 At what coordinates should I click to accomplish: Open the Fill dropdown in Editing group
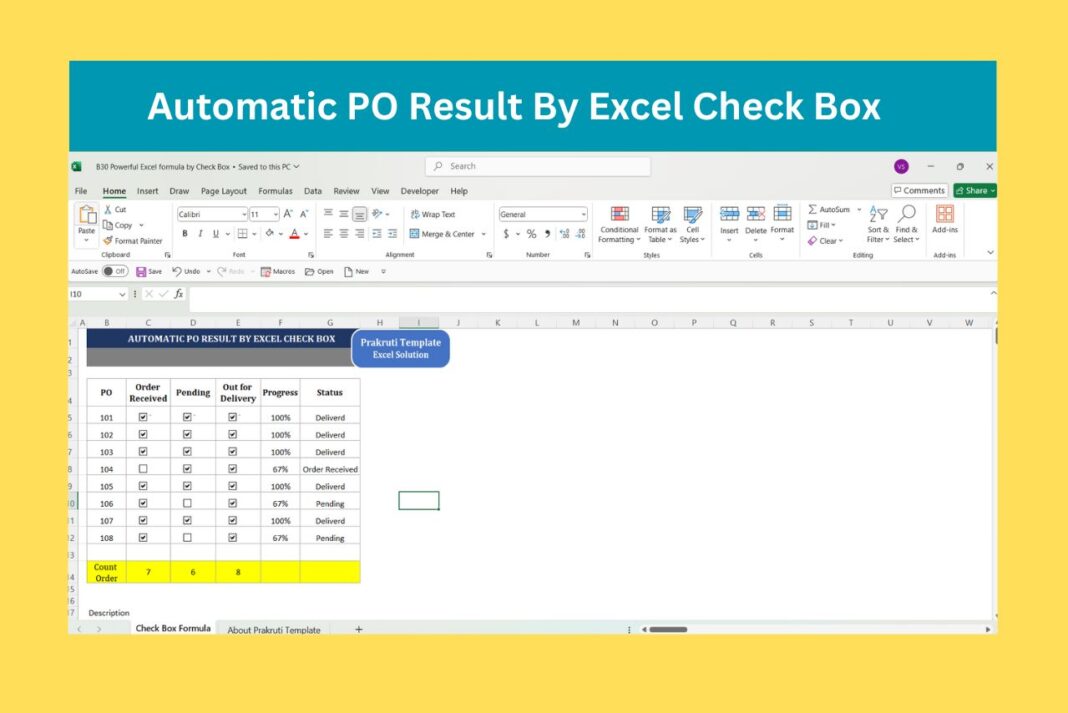[x=824, y=225]
